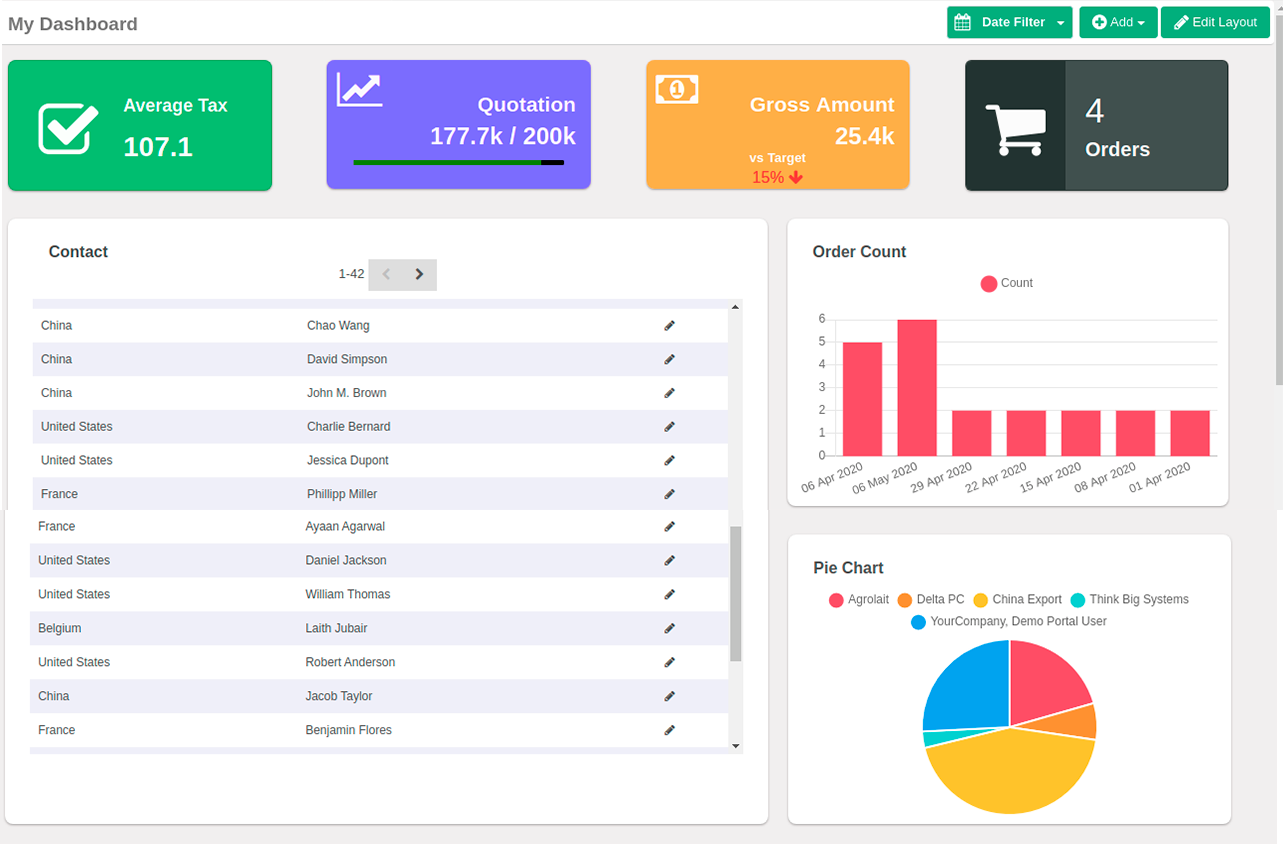Click the trend chart icon on Quotation tile
The height and width of the screenshot is (844, 1283).
click(x=359, y=89)
